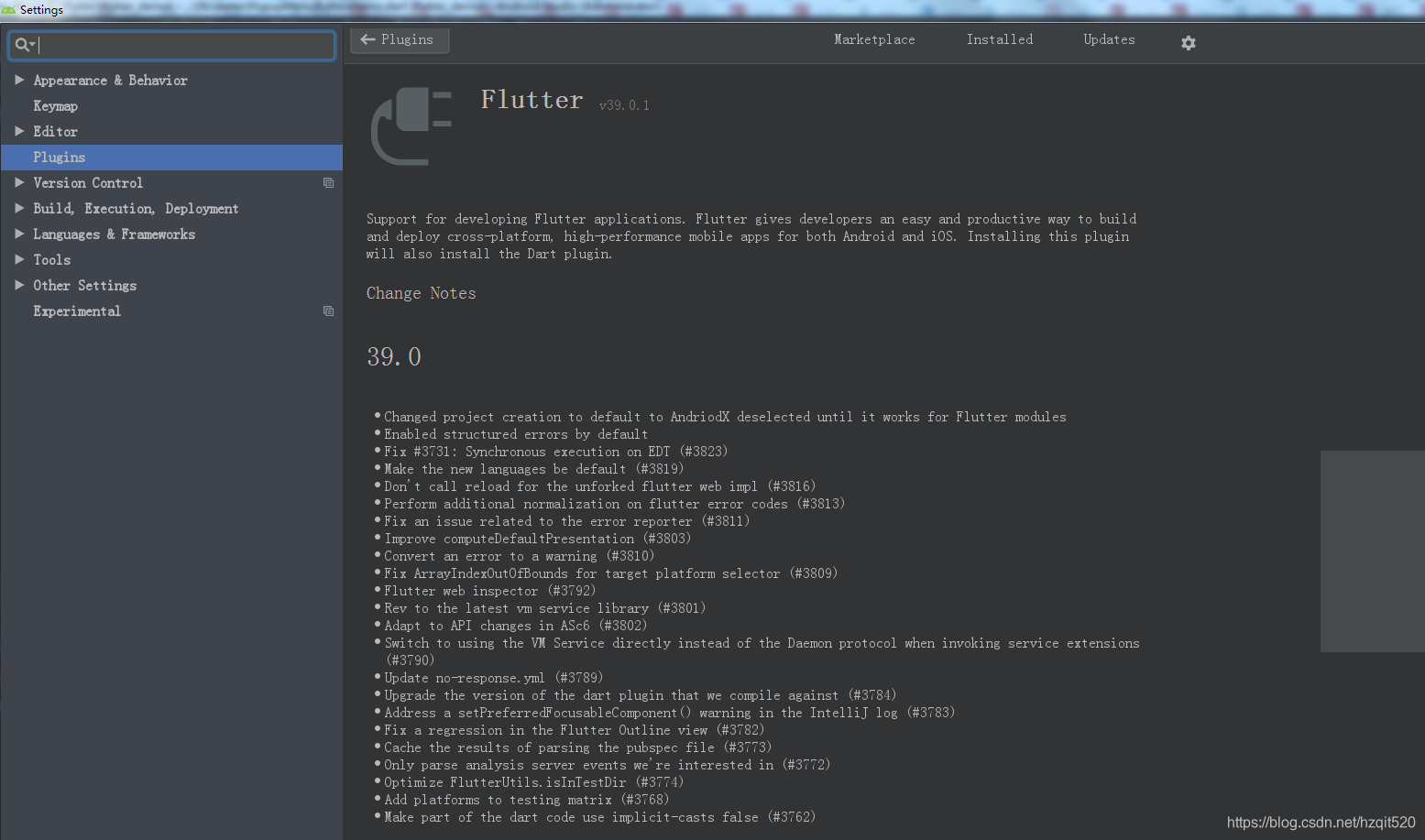Screen dimensions: 1425x840
Task: Click 'Changed project creation to default' note
Action: click(x=725, y=417)
